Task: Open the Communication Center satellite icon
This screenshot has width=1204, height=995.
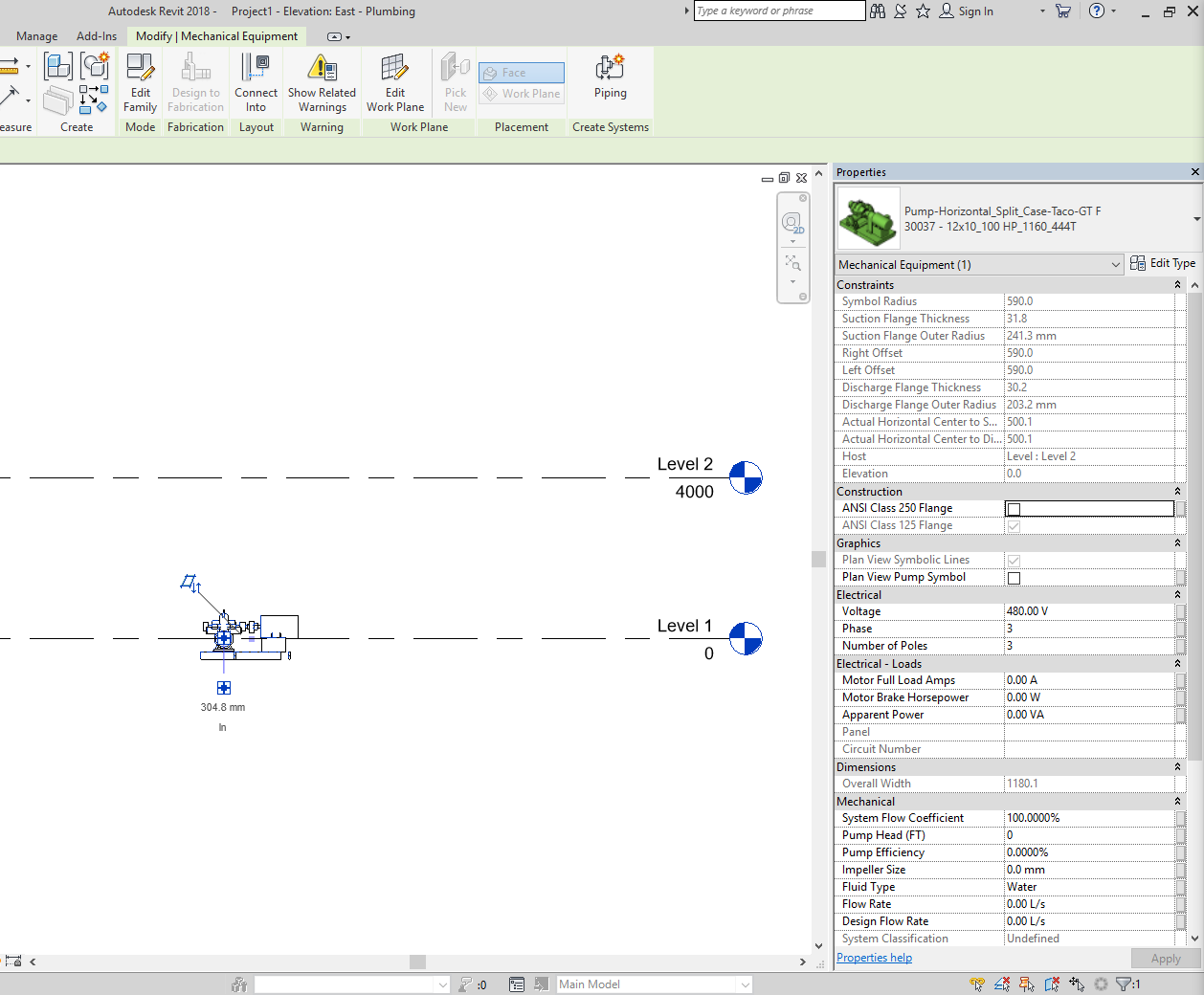Action: point(901,11)
